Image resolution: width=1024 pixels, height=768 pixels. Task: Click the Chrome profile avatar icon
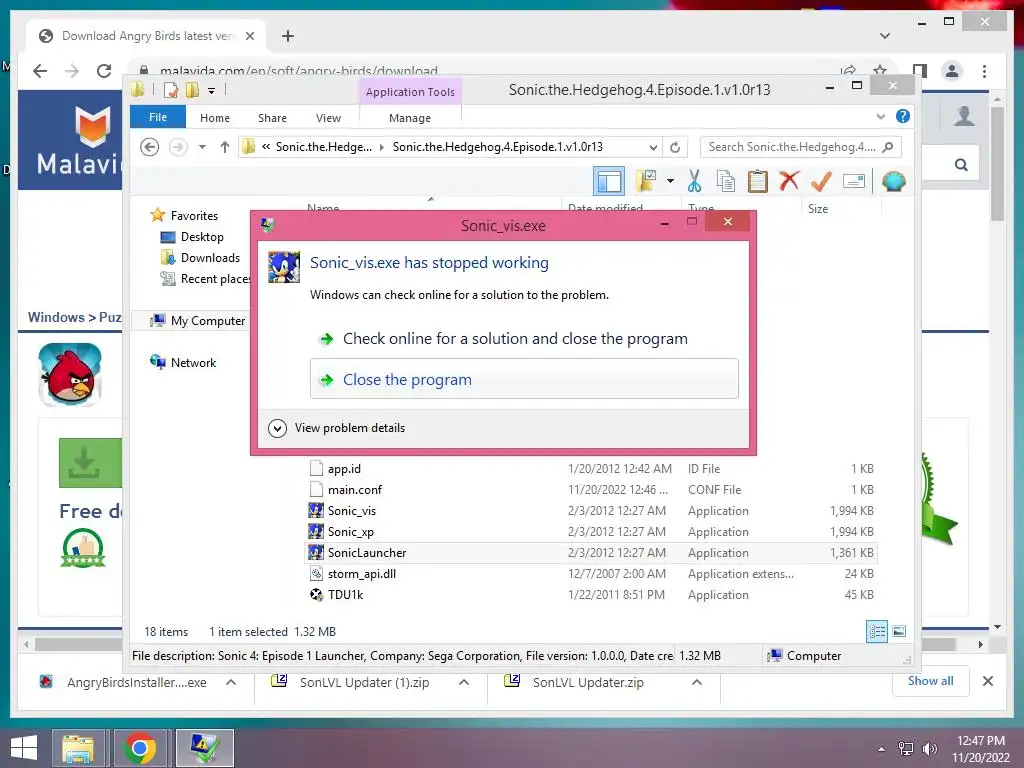[952, 71]
